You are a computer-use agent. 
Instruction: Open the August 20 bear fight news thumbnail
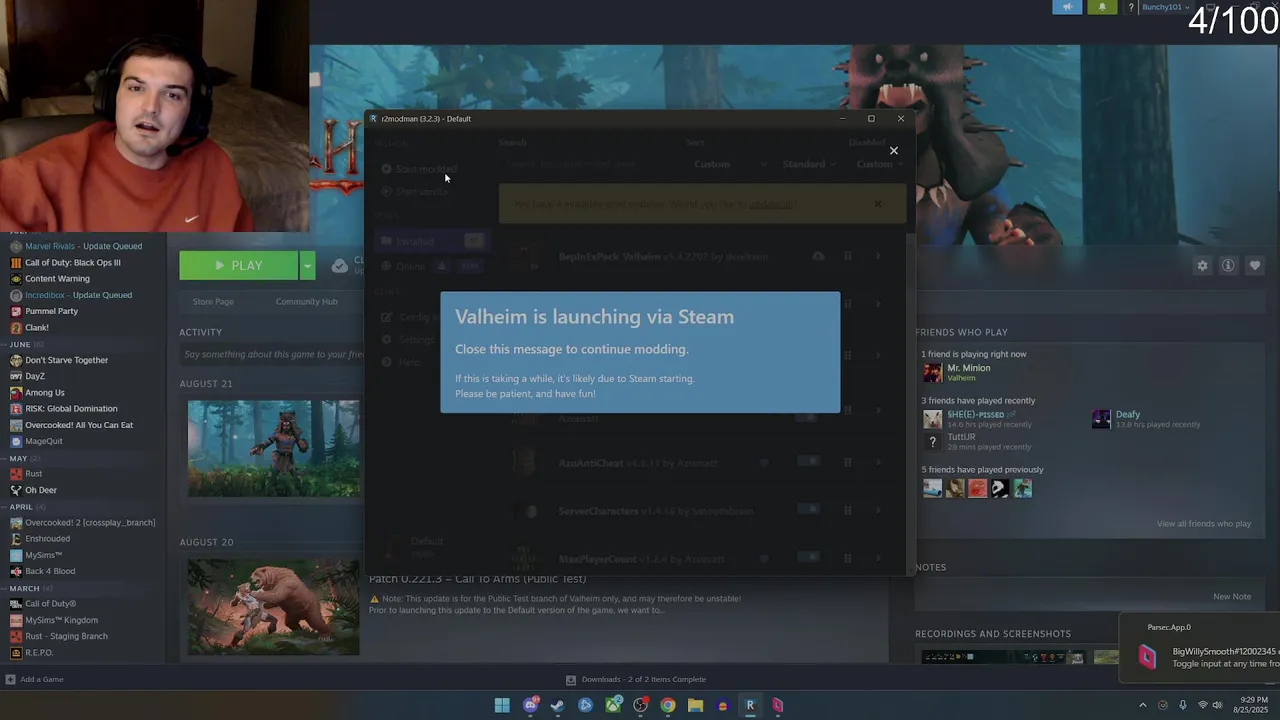pos(273,607)
